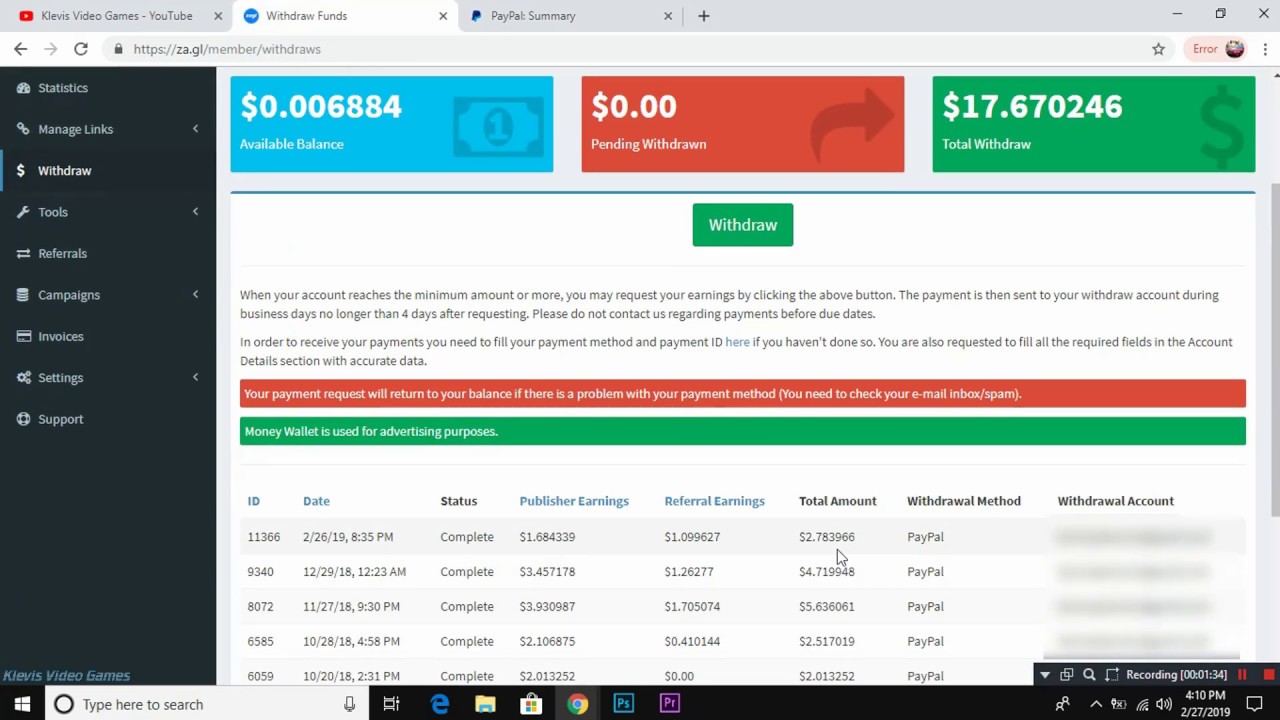The height and width of the screenshot is (720, 1280).
Task: Sort by Referral Earnings column
Action: pyautogui.click(x=714, y=501)
